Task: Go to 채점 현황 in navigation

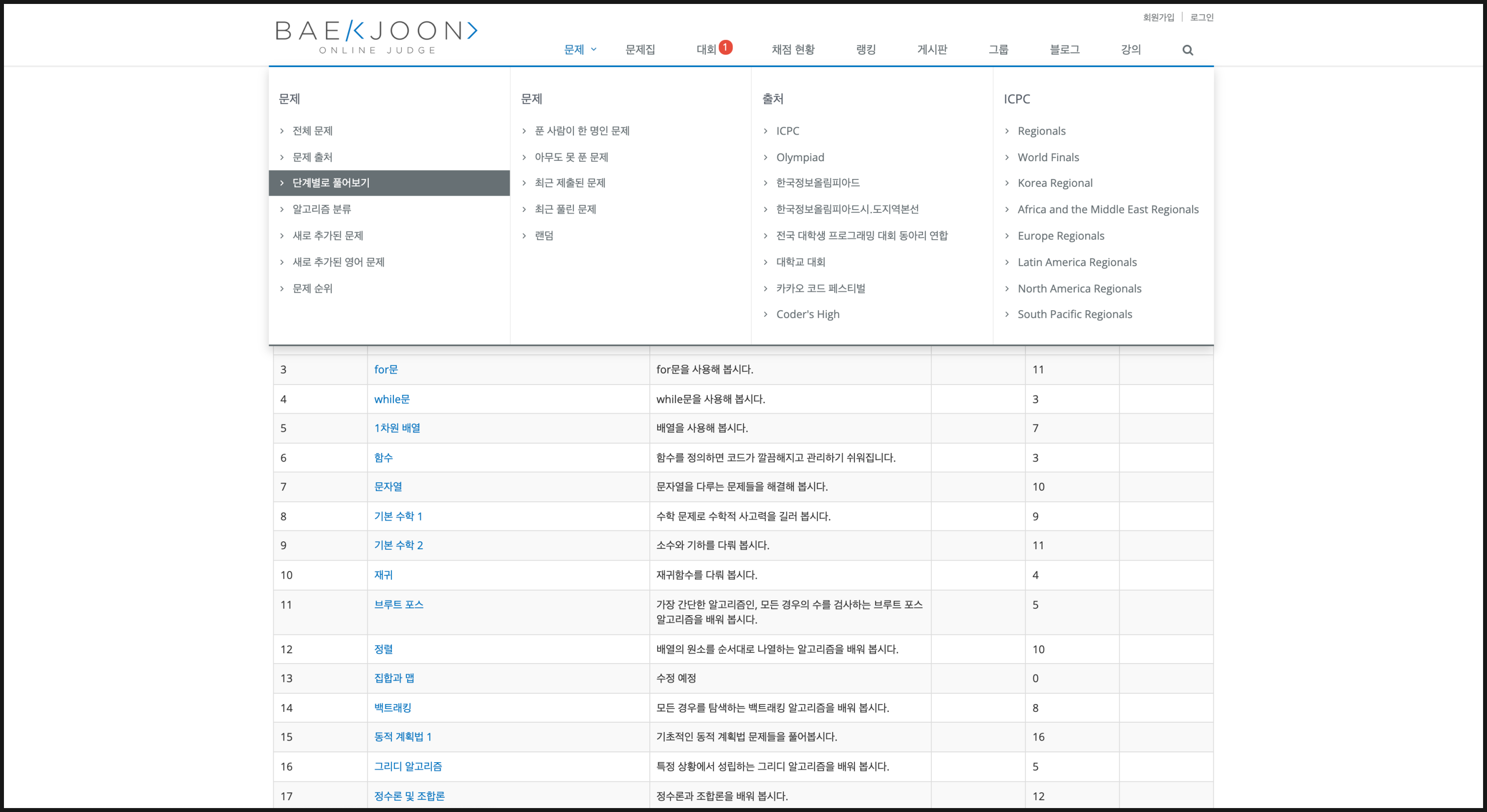Action: click(x=793, y=50)
